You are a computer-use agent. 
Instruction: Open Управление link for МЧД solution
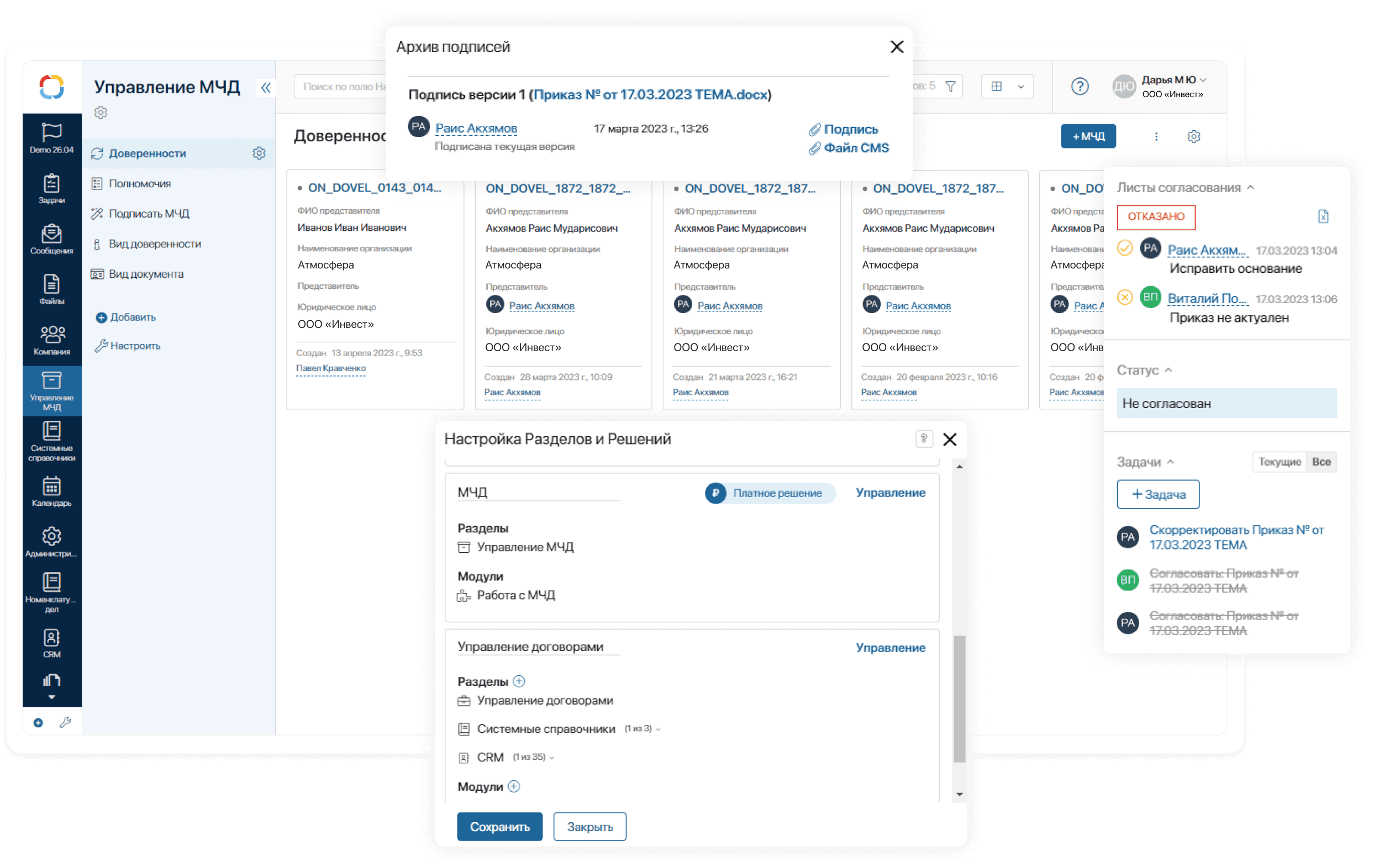point(890,493)
